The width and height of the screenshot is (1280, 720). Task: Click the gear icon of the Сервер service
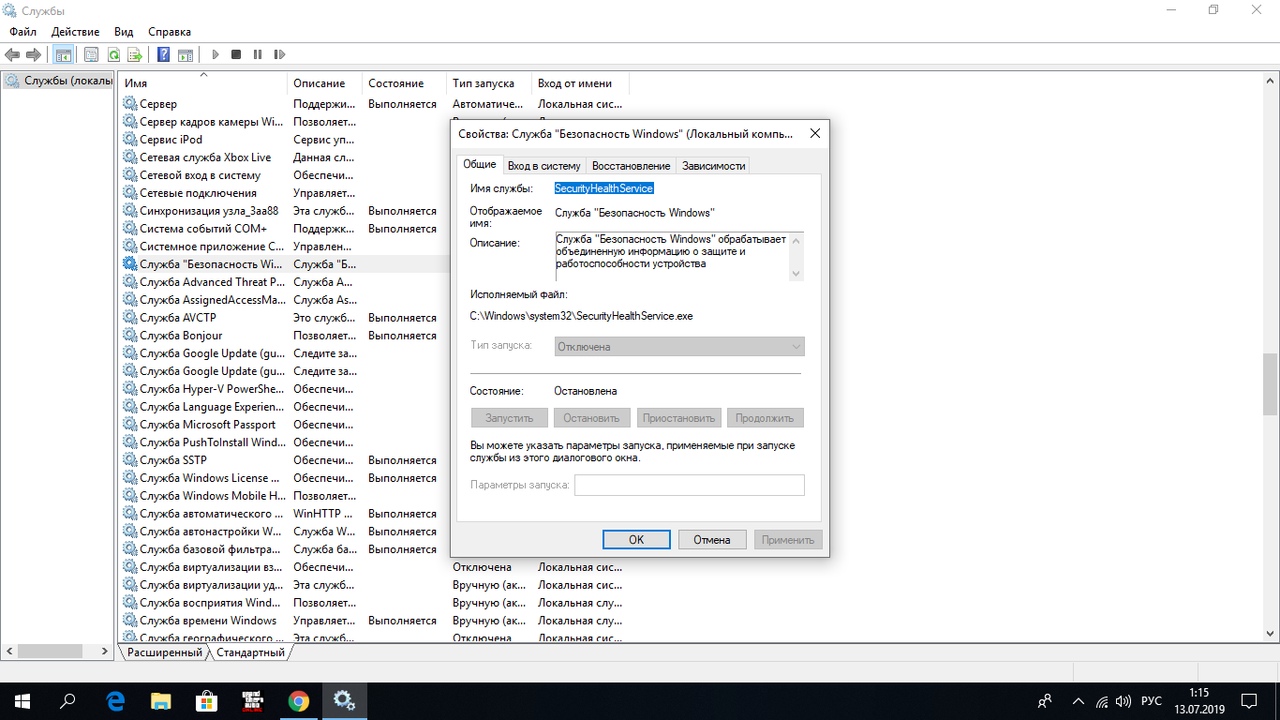click(130, 104)
